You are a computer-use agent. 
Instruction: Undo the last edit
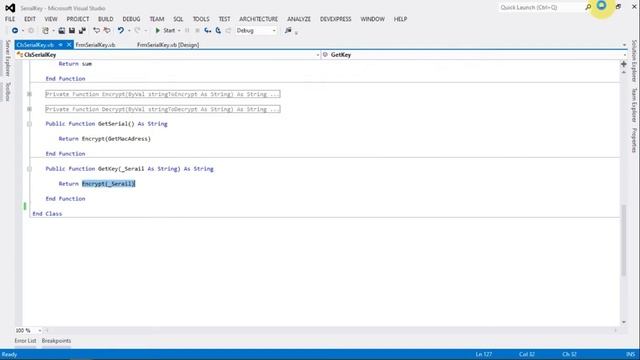click(121, 31)
